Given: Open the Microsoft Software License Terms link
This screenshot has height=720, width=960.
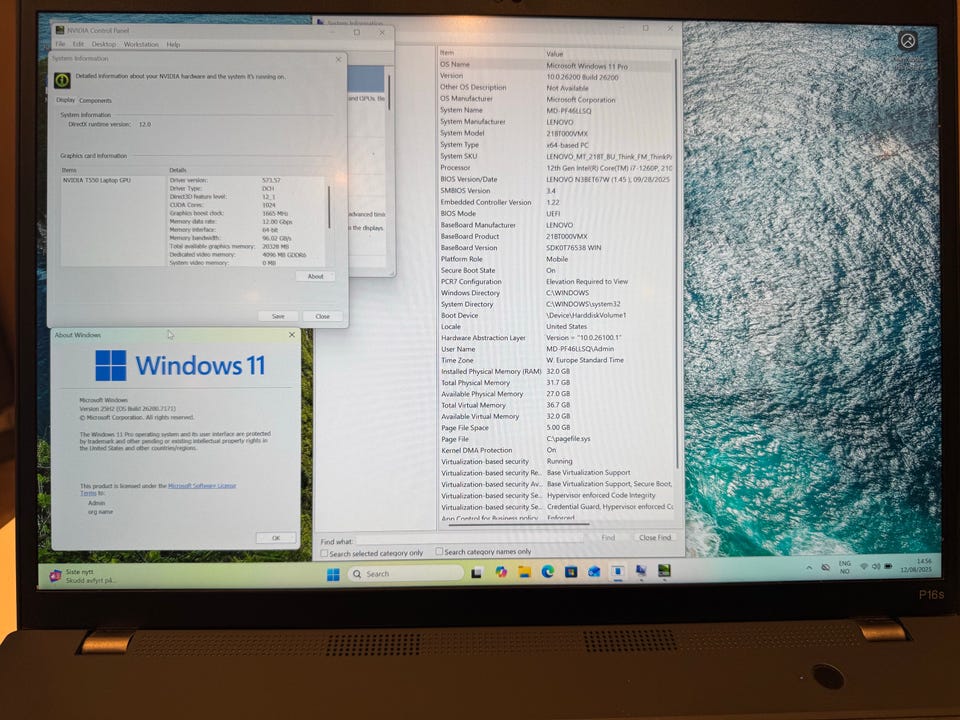Looking at the screenshot, I should coord(202,486).
